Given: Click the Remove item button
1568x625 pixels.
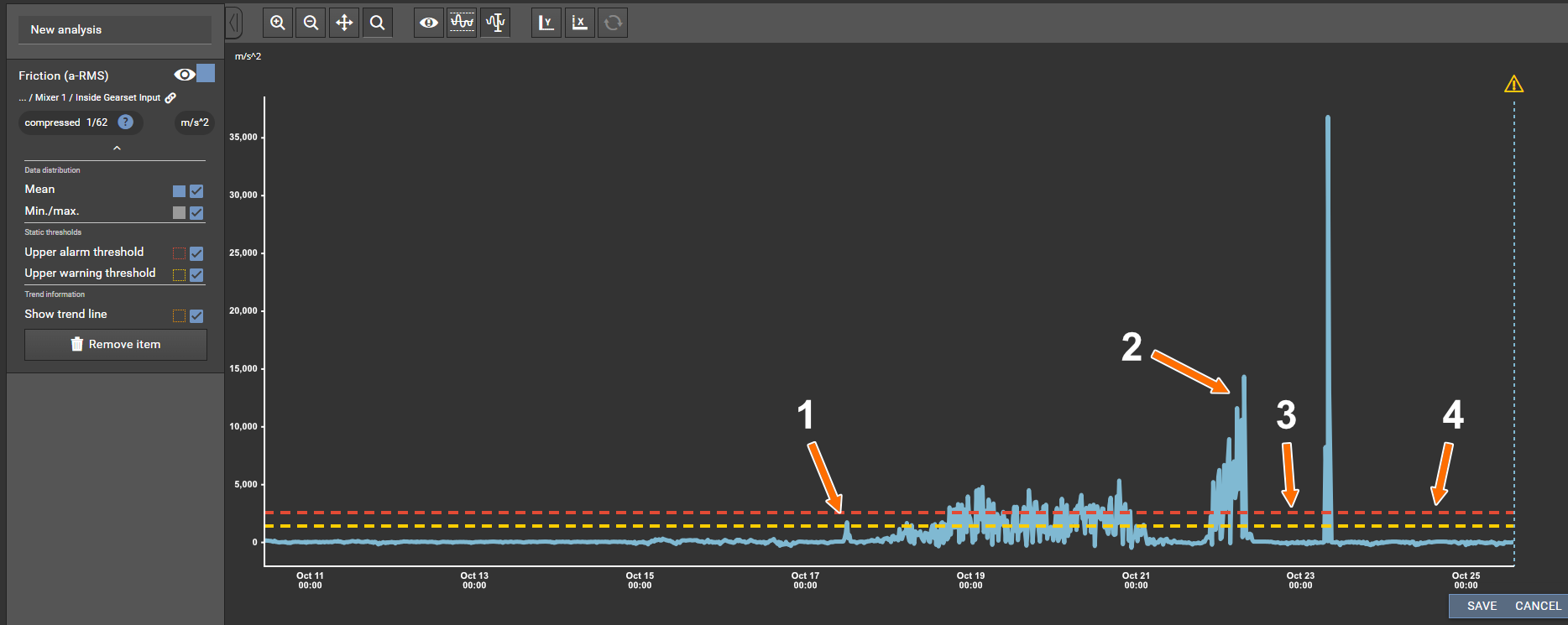Looking at the screenshot, I should pos(116,345).
